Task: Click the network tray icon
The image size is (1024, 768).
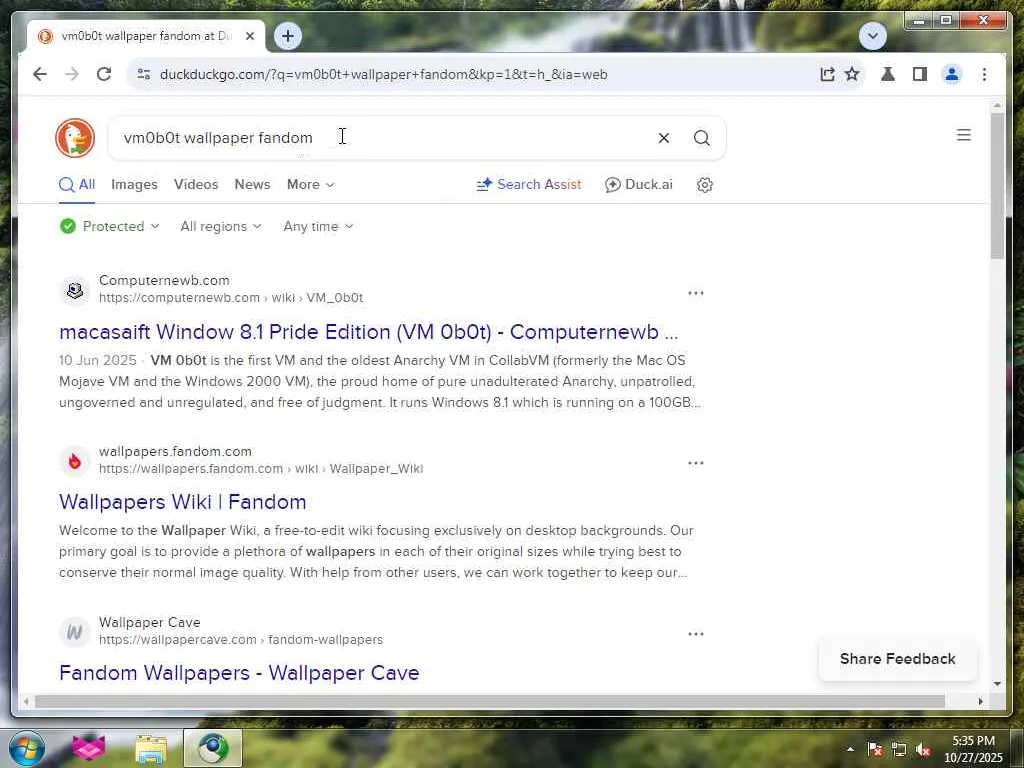Action: click(x=899, y=749)
